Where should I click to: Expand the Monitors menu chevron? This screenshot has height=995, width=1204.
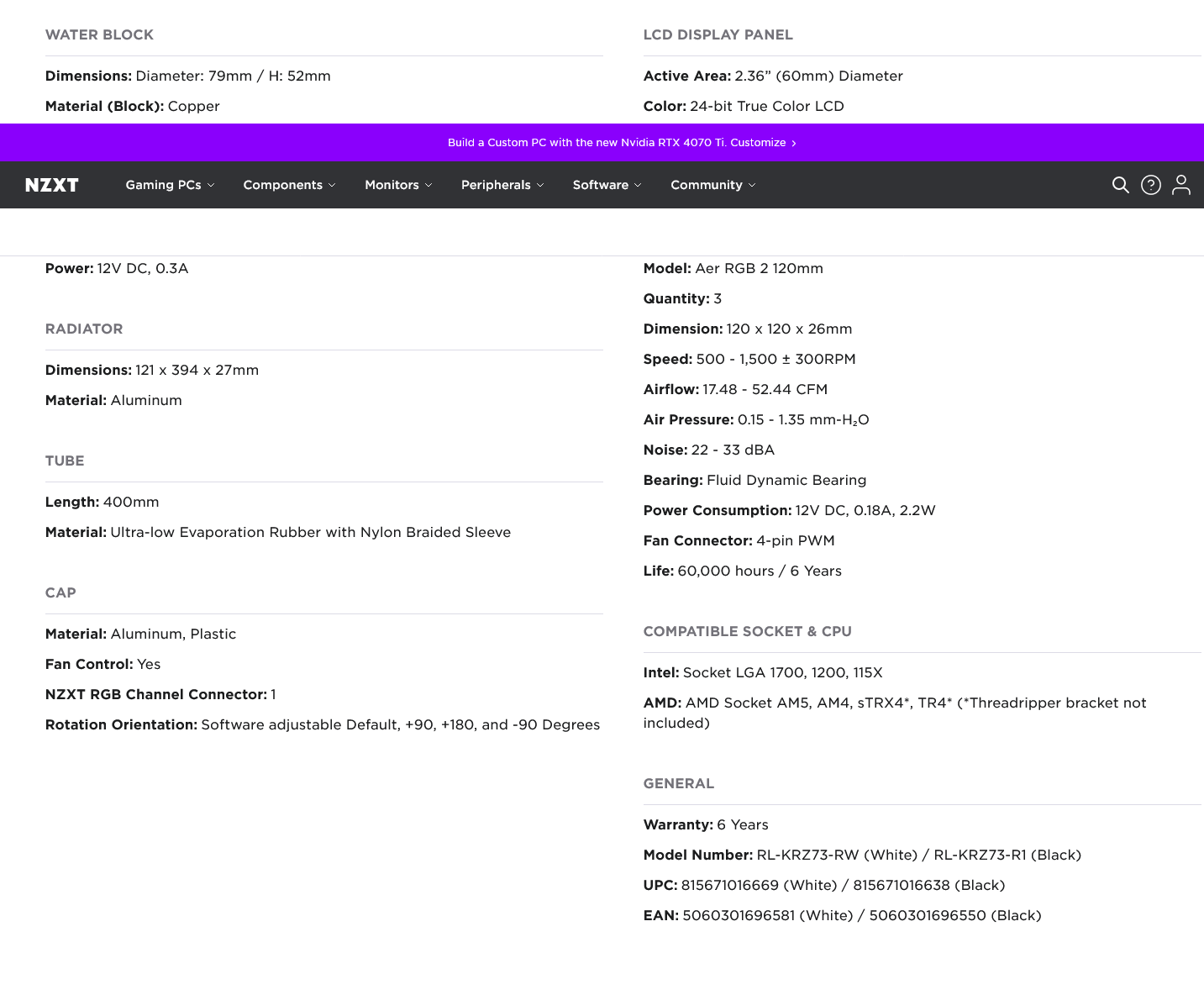point(428,185)
